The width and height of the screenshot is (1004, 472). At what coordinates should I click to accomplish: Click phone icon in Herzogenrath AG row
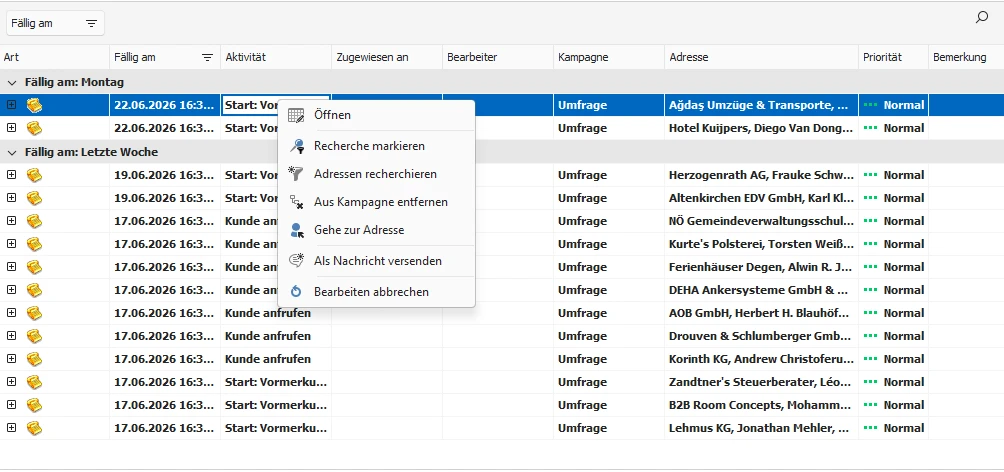pos(34,175)
